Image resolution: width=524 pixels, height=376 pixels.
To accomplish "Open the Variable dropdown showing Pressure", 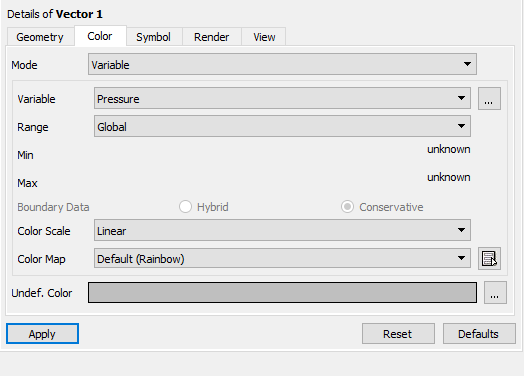I will point(282,98).
